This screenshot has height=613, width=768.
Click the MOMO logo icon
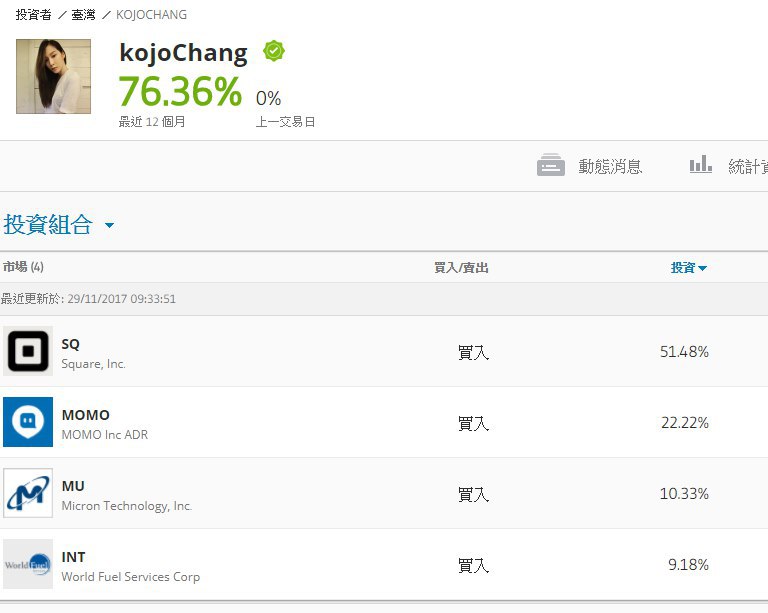pyautogui.click(x=28, y=422)
